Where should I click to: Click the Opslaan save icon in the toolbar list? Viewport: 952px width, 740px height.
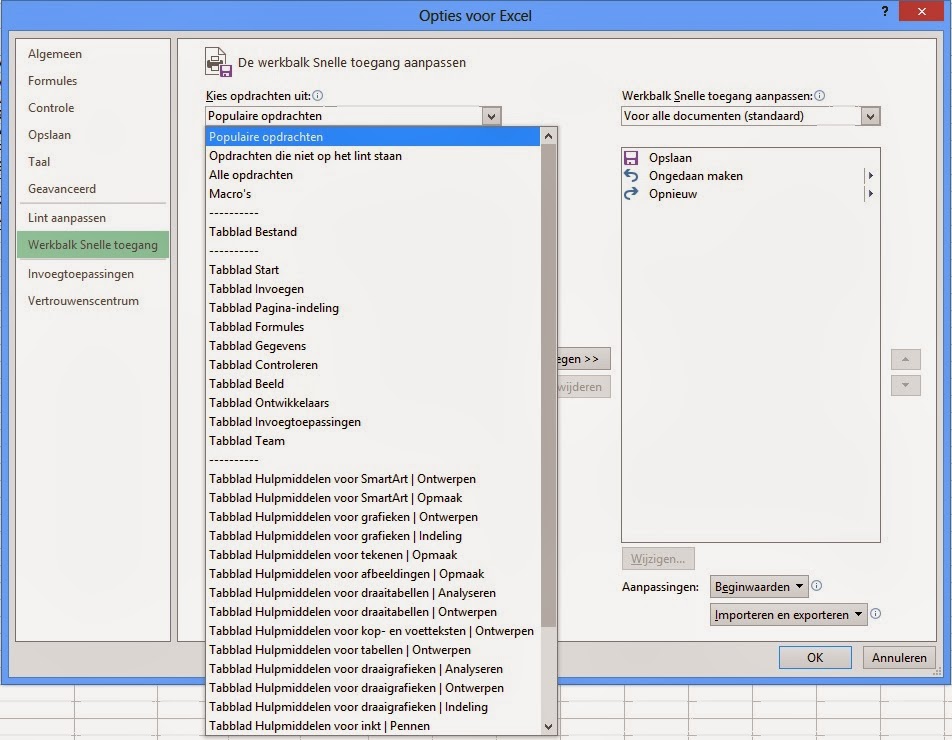(632, 157)
